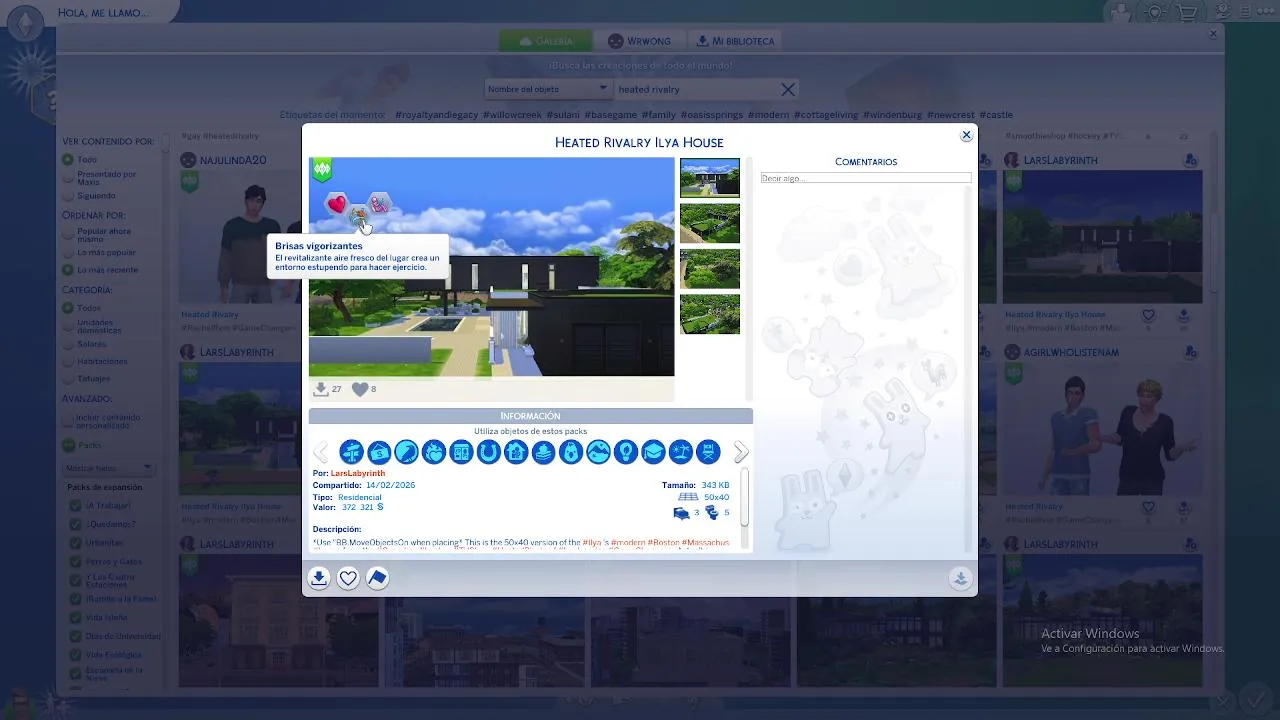Click the download count icon below the preview
The image size is (1280, 720).
pyautogui.click(x=320, y=389)
